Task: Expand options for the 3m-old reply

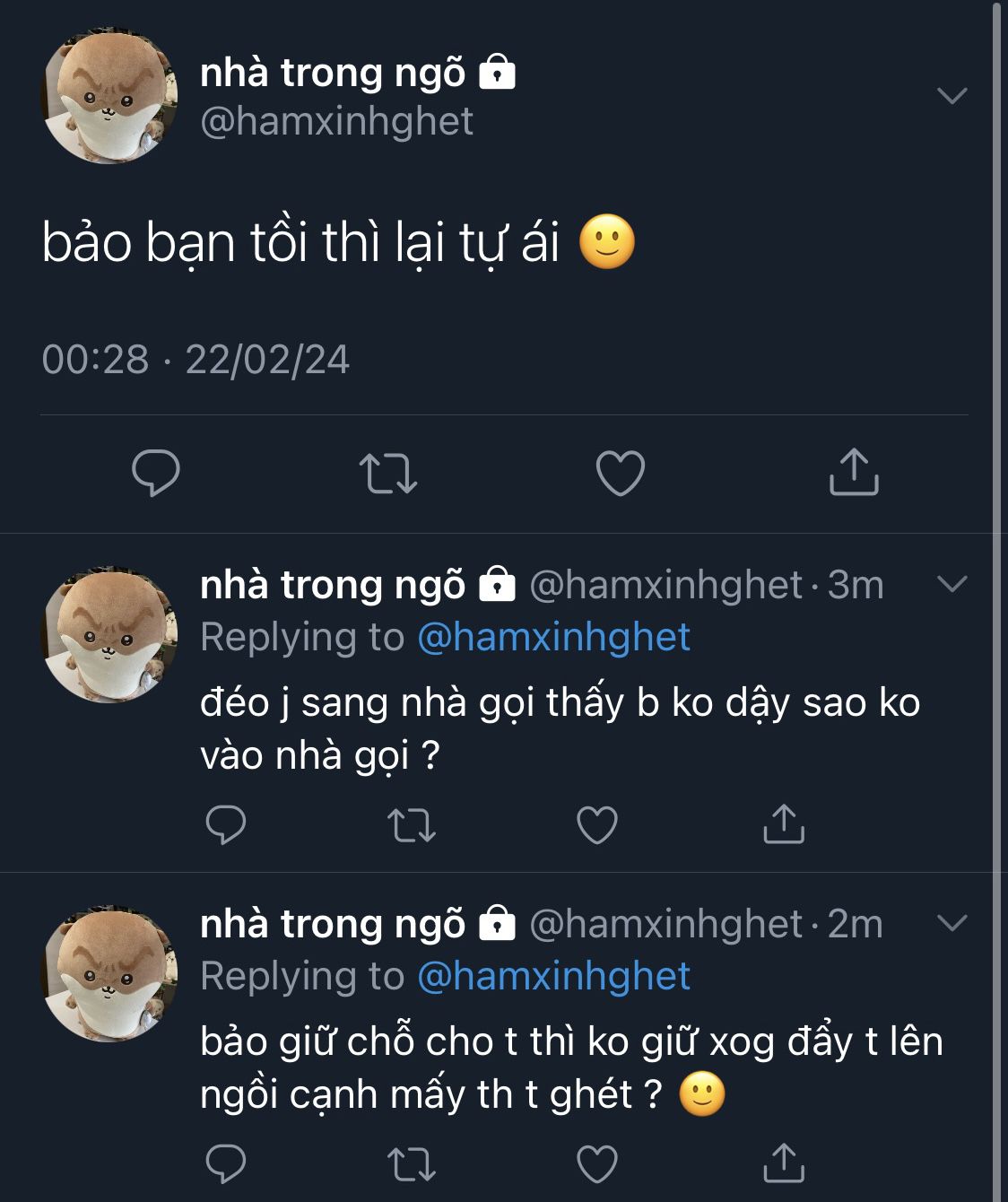Action: click(x=952, y=584)
